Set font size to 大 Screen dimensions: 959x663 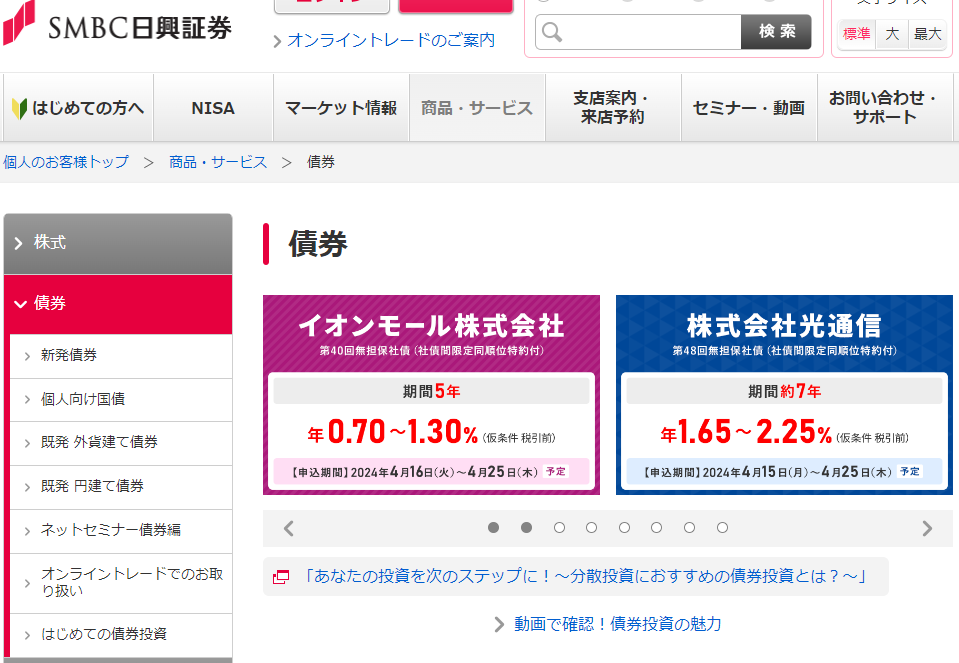click(x=892, y=34)
